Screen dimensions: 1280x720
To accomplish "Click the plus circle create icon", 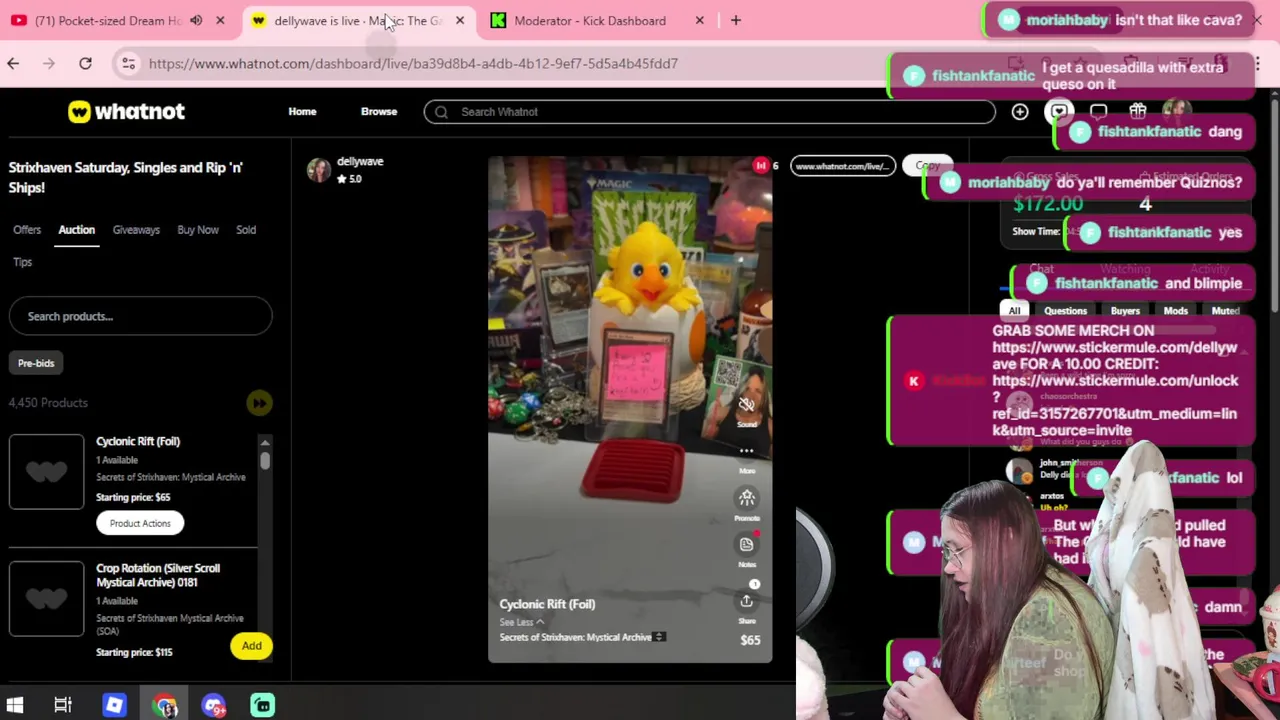I will (x=1020, y=112).
